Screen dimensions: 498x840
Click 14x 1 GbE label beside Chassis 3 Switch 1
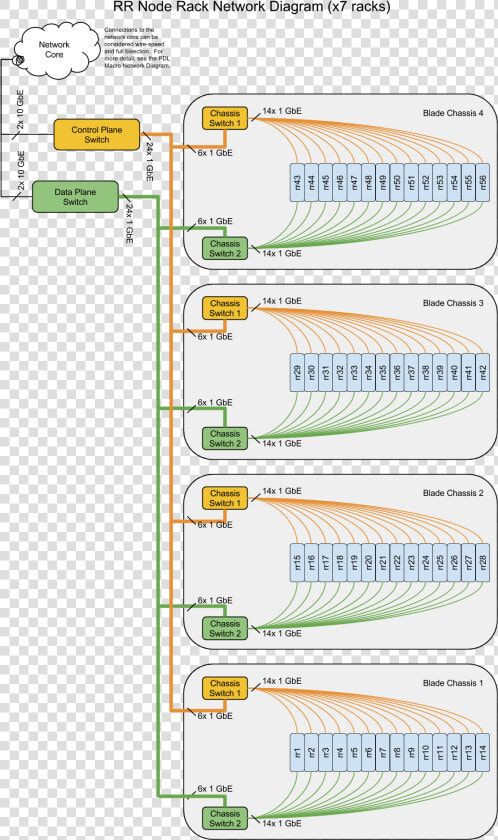[x=282, y=301]
